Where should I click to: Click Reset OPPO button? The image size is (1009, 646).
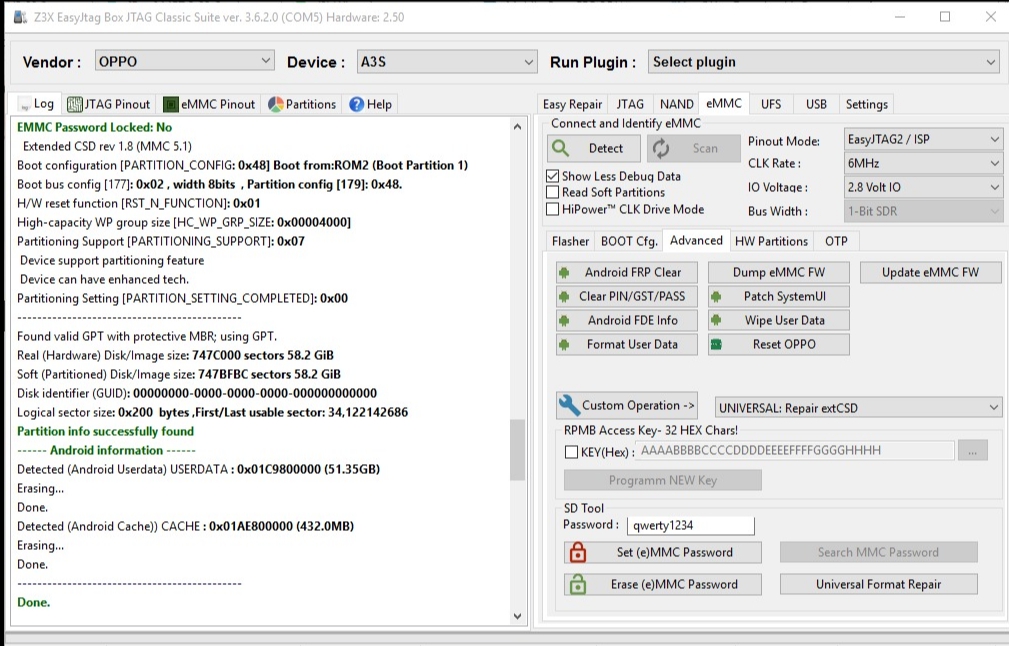point(779,344)
